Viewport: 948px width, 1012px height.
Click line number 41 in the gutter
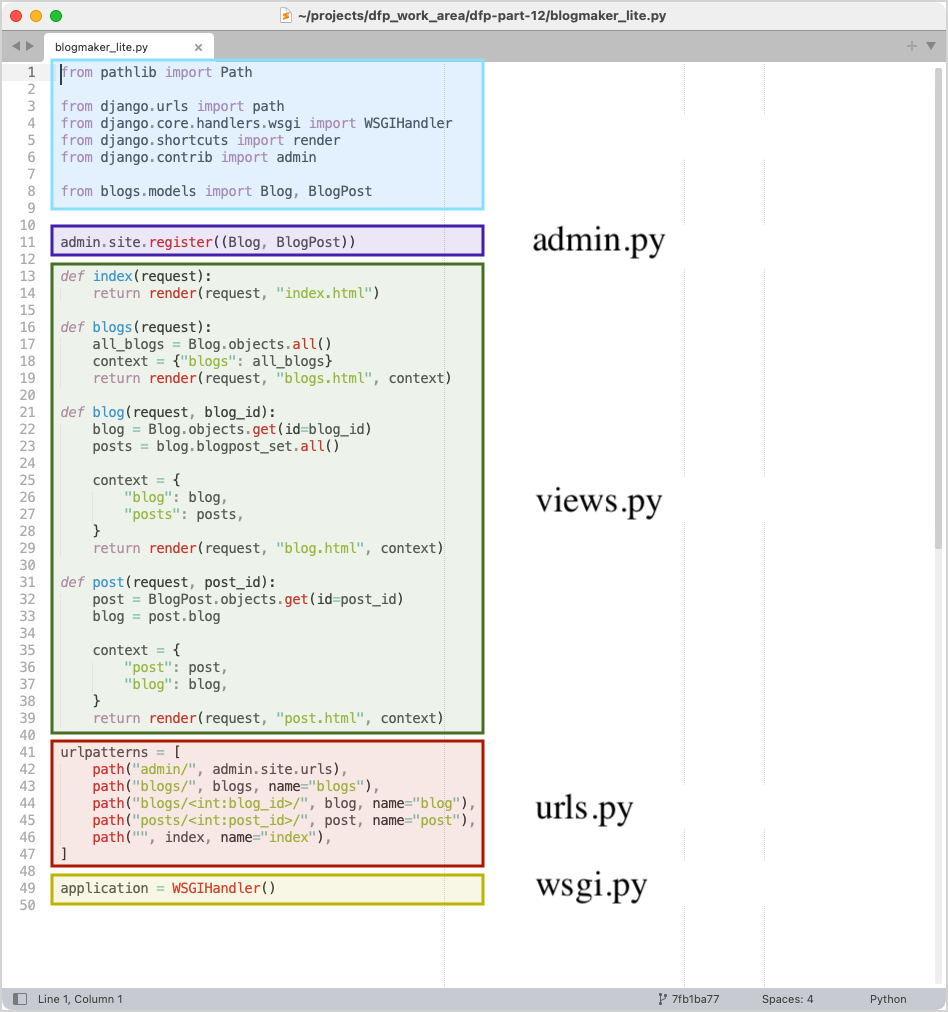pyautogui.click(x=27, y=752)
